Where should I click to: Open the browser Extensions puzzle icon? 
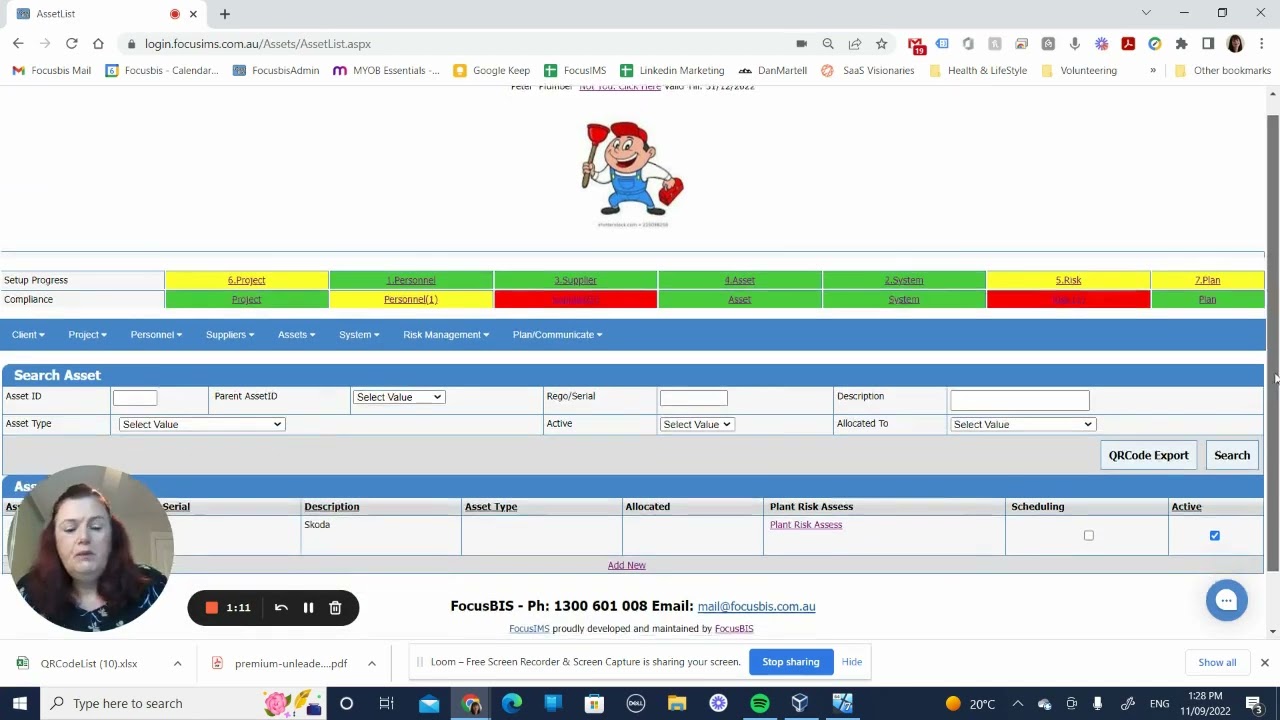1181,44
